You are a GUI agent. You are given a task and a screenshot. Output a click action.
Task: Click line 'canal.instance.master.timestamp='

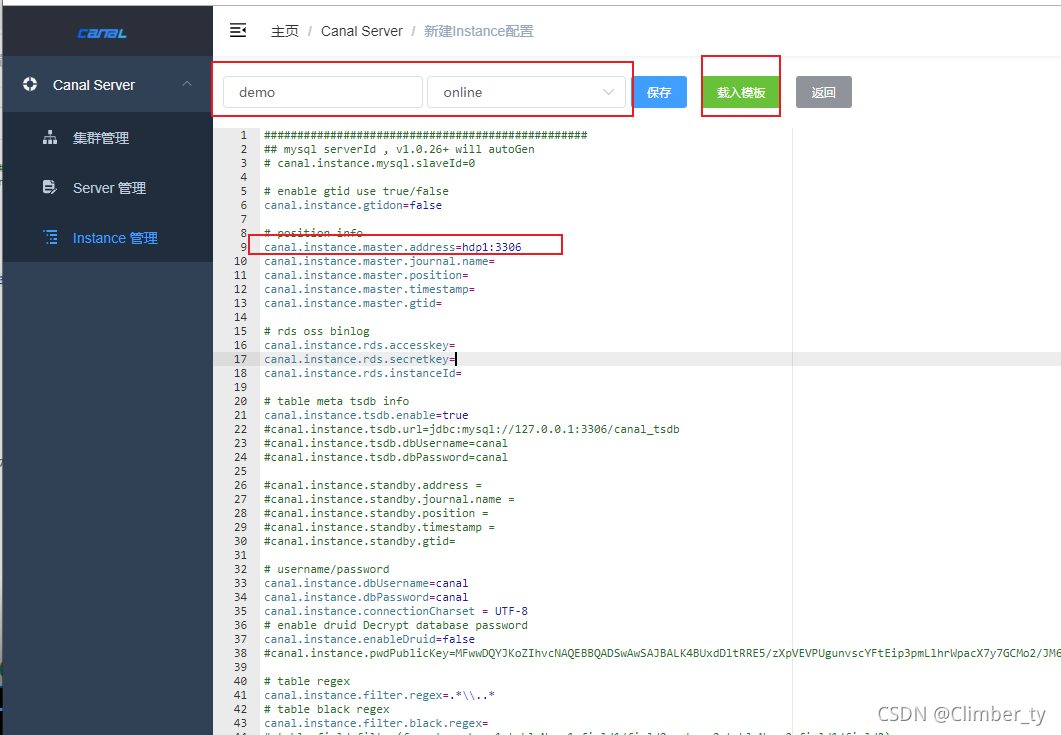pos(369,289)
